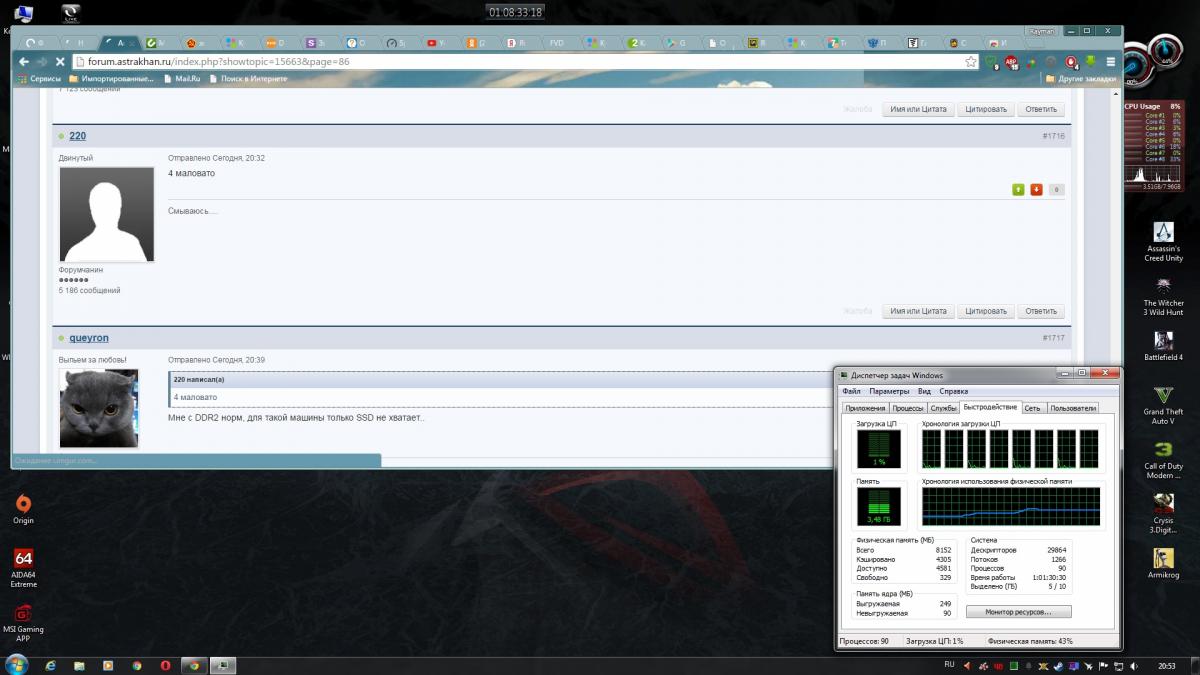Switch to the Пользователи tab
This screenshot has width=1200, height=675.
pos(1072,408)
